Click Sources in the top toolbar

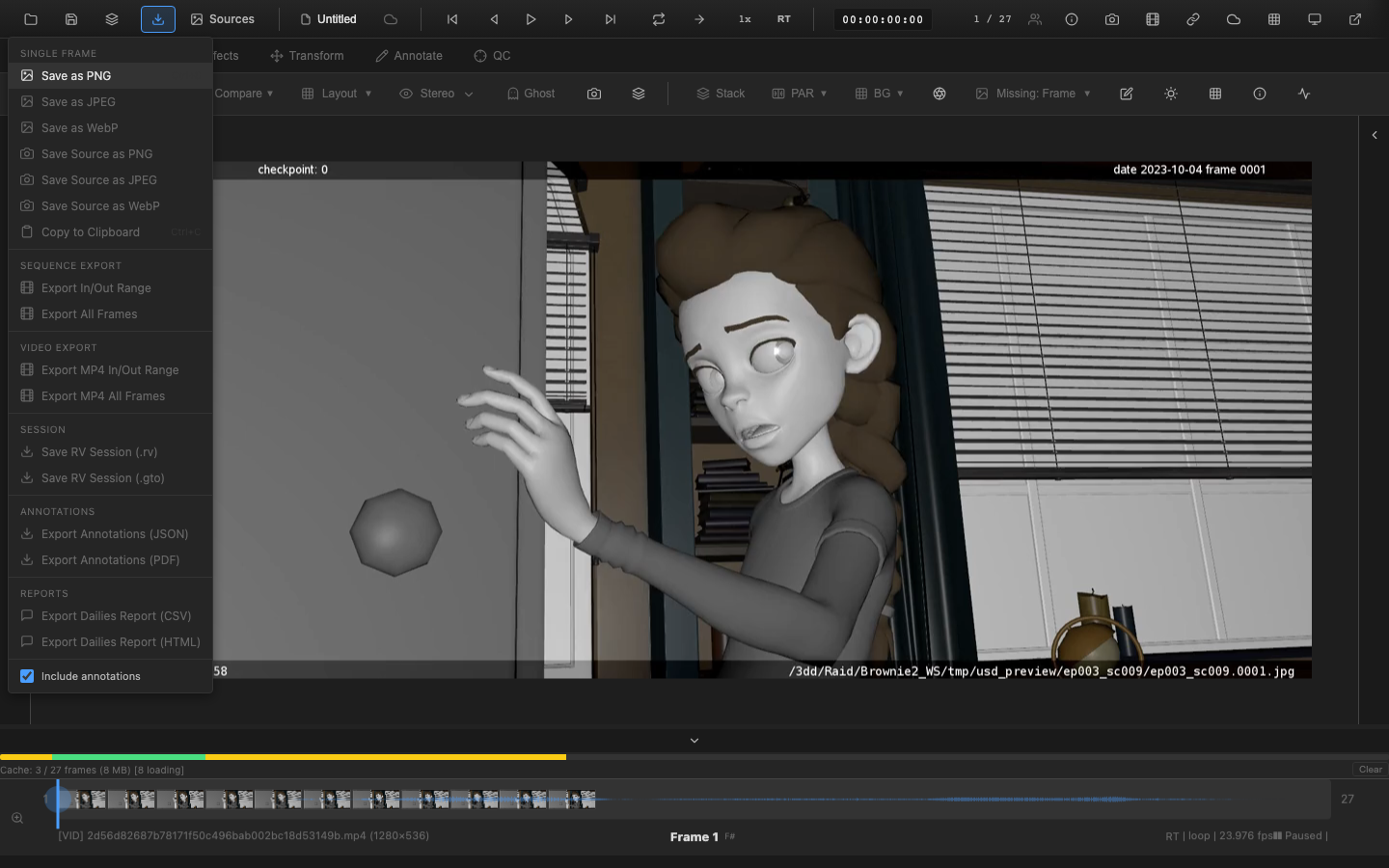223,18
